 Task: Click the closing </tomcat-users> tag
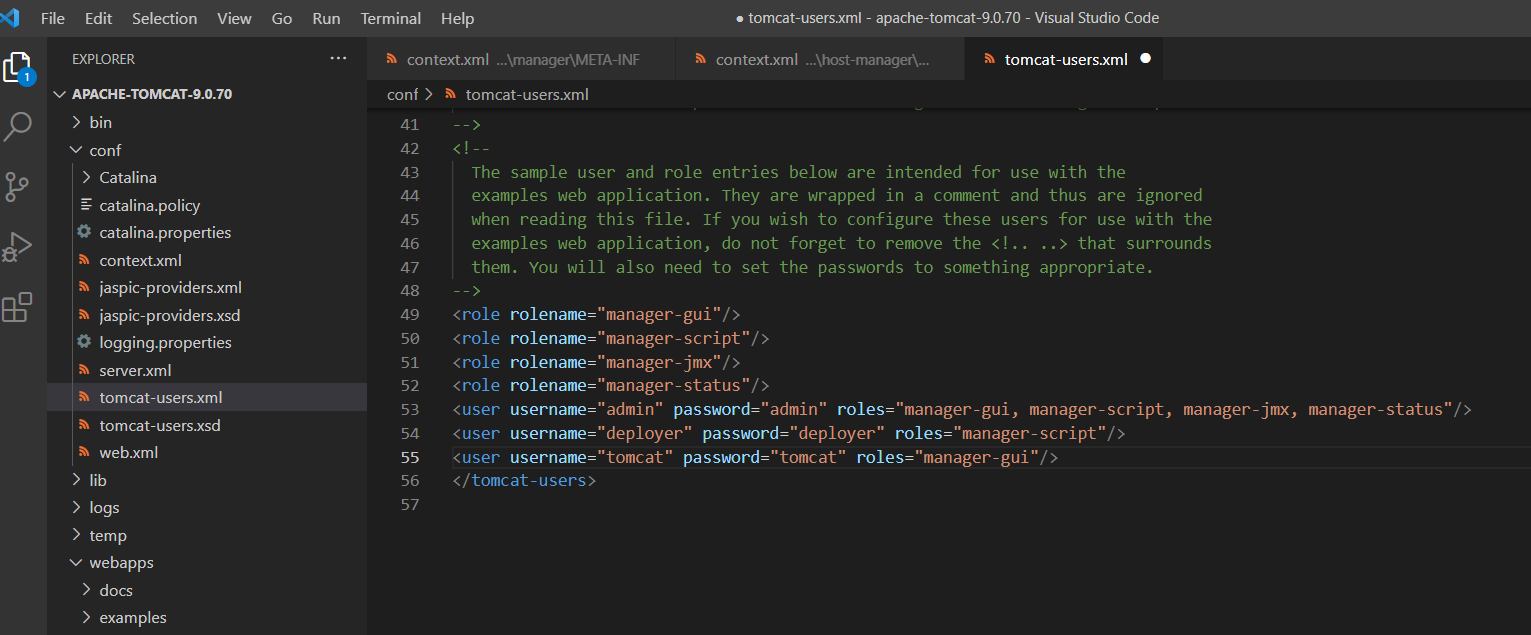[x=524, y=480]
